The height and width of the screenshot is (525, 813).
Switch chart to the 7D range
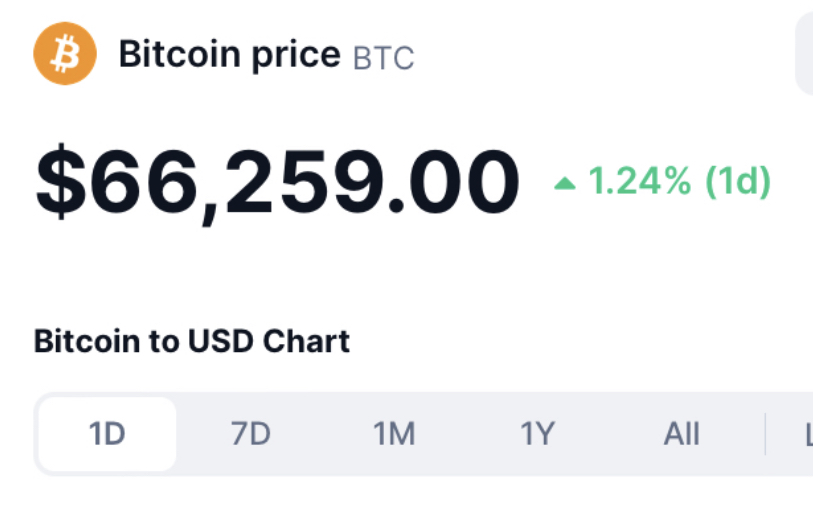click(250, 434)
